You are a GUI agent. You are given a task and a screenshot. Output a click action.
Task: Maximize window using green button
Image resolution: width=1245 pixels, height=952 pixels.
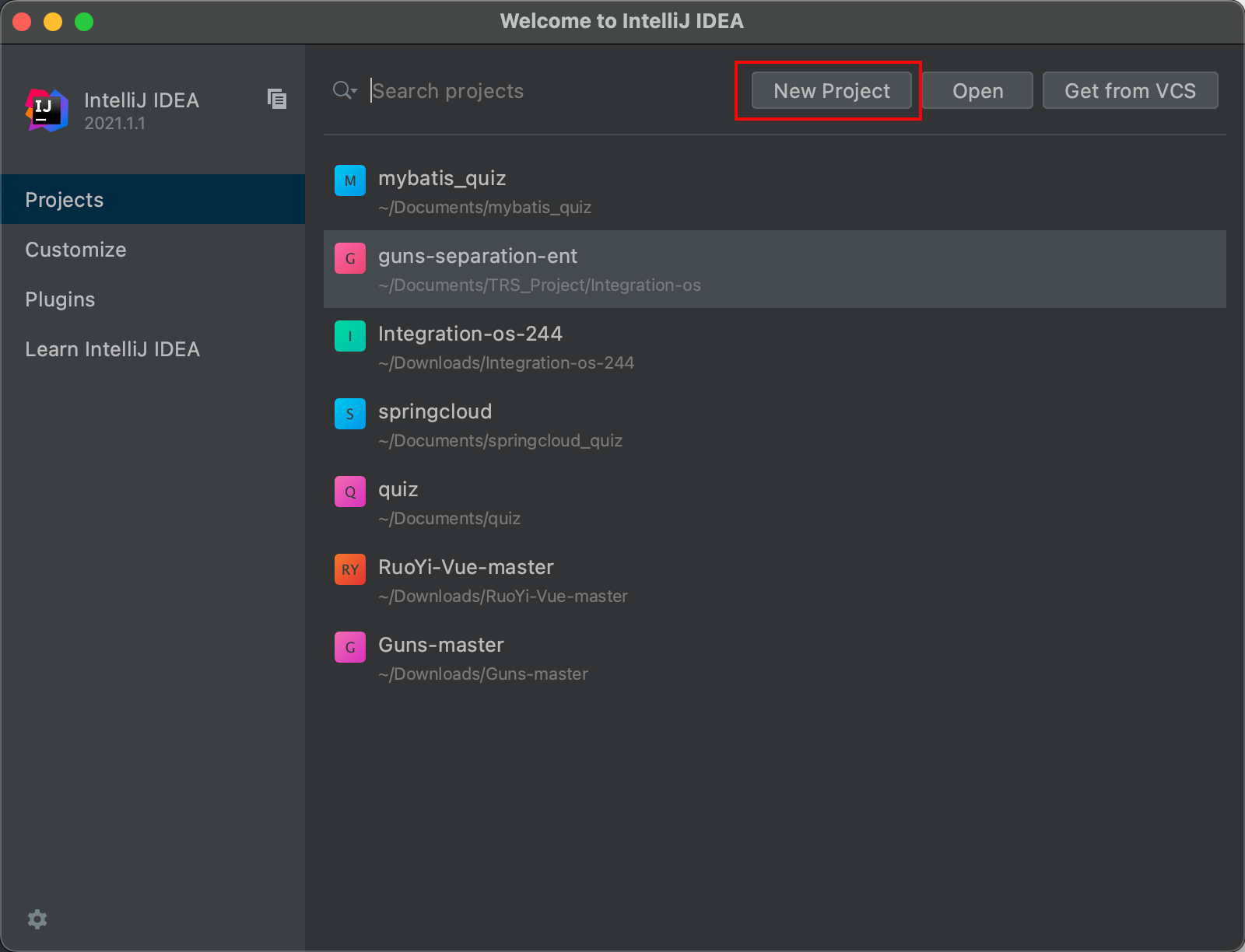click(84, 22)
